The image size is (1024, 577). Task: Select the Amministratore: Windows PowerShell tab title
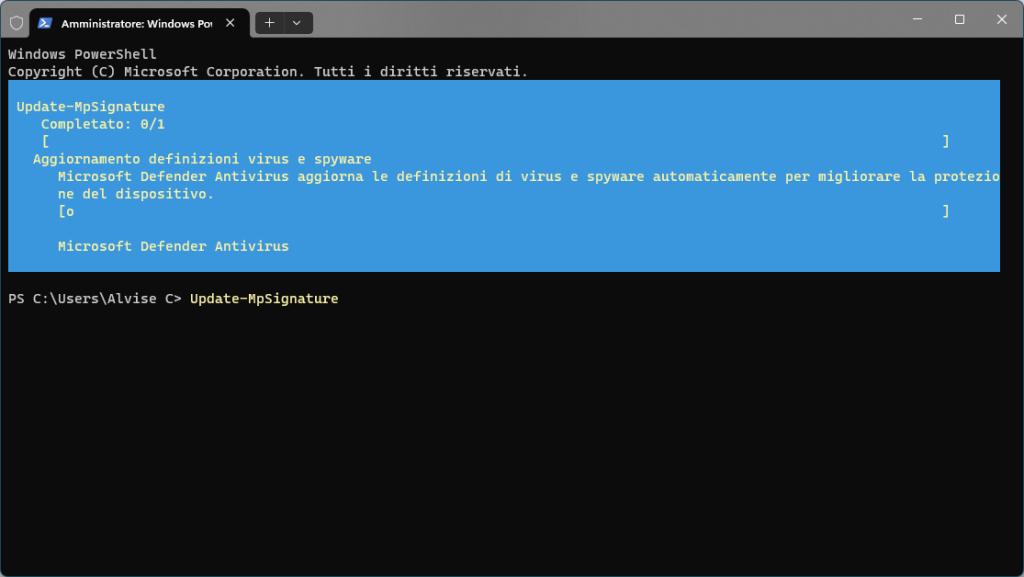(x=135, y=22)
